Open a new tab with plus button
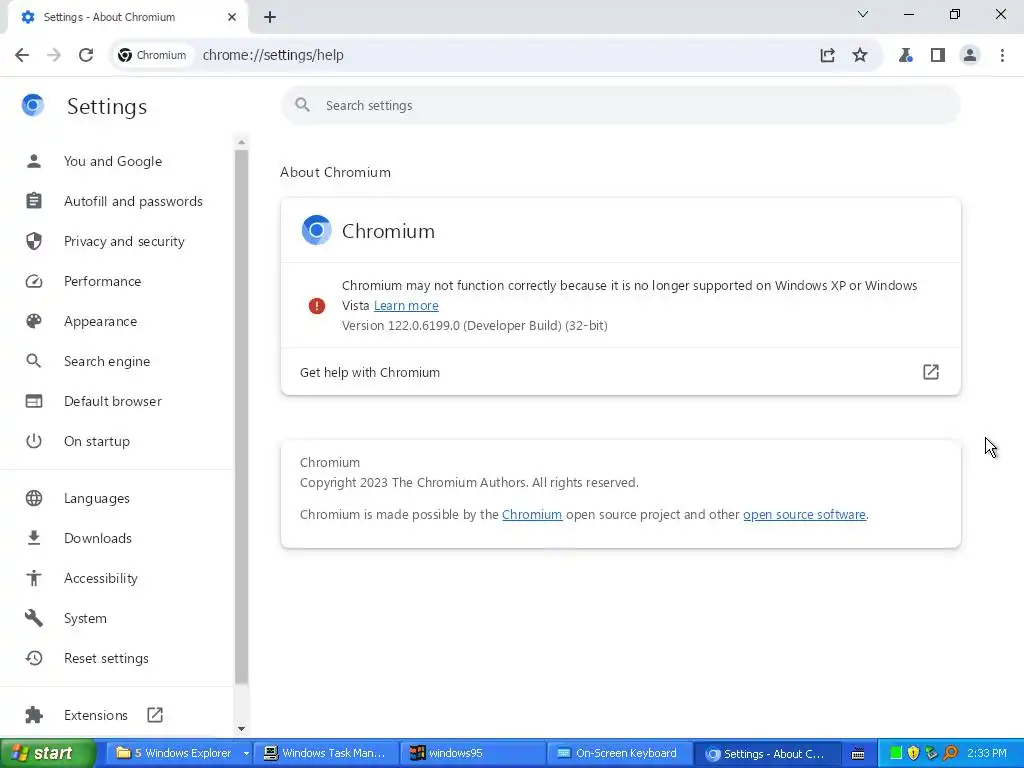Viewport: 1024px width, 768px height. pos(270,17)
